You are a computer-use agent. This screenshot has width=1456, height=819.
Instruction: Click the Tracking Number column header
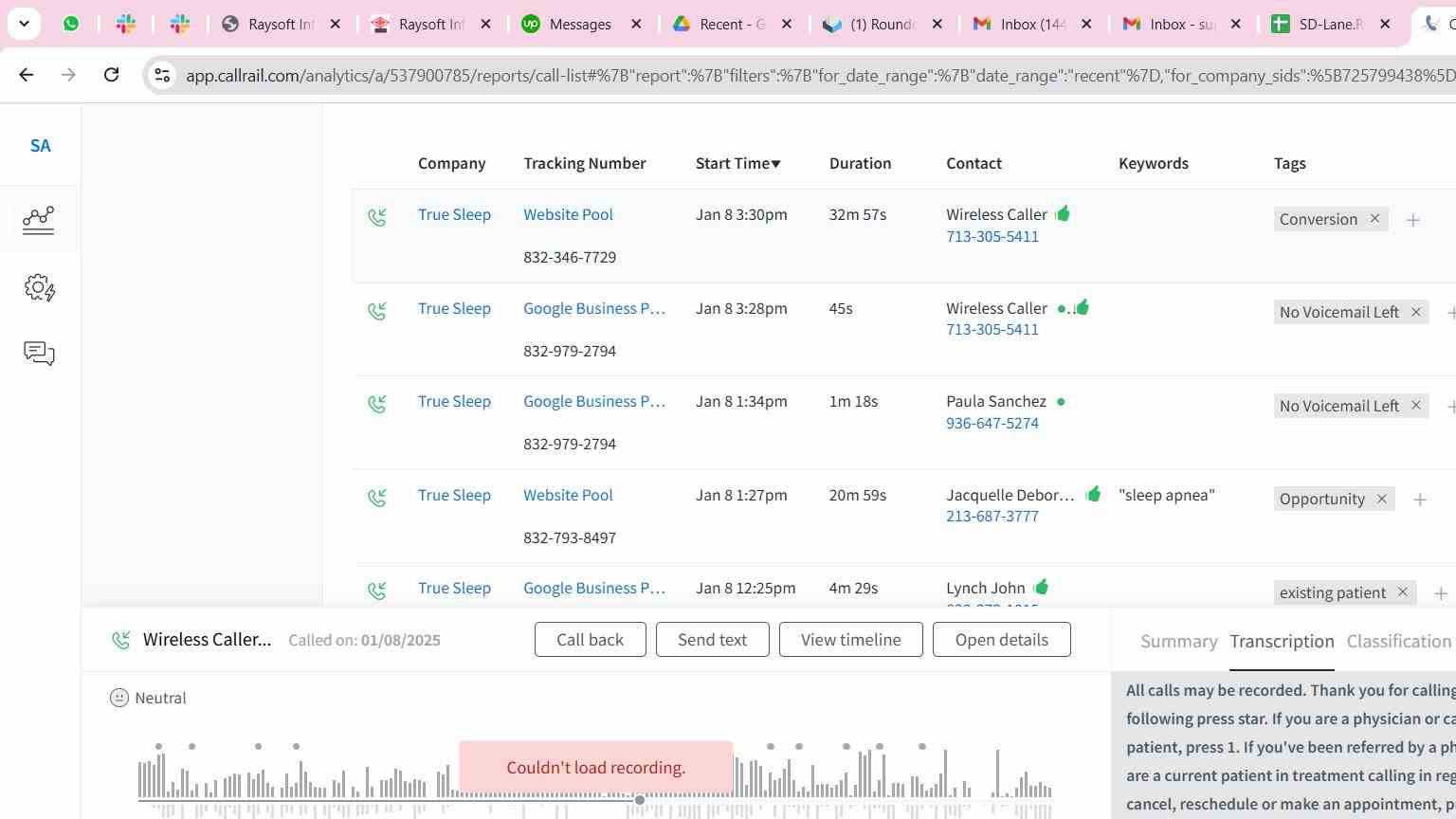[584, 163]
